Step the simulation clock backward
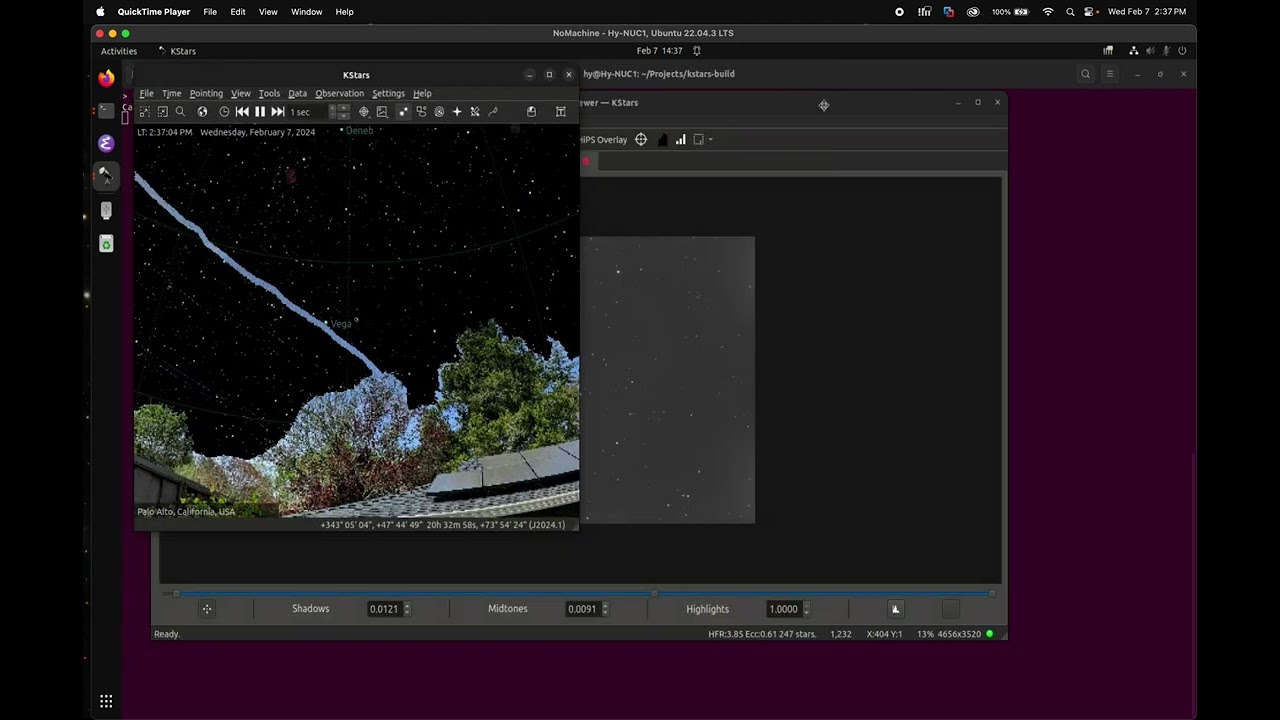The height and width of the screenshot is (720, 1280). coord(242,112)
